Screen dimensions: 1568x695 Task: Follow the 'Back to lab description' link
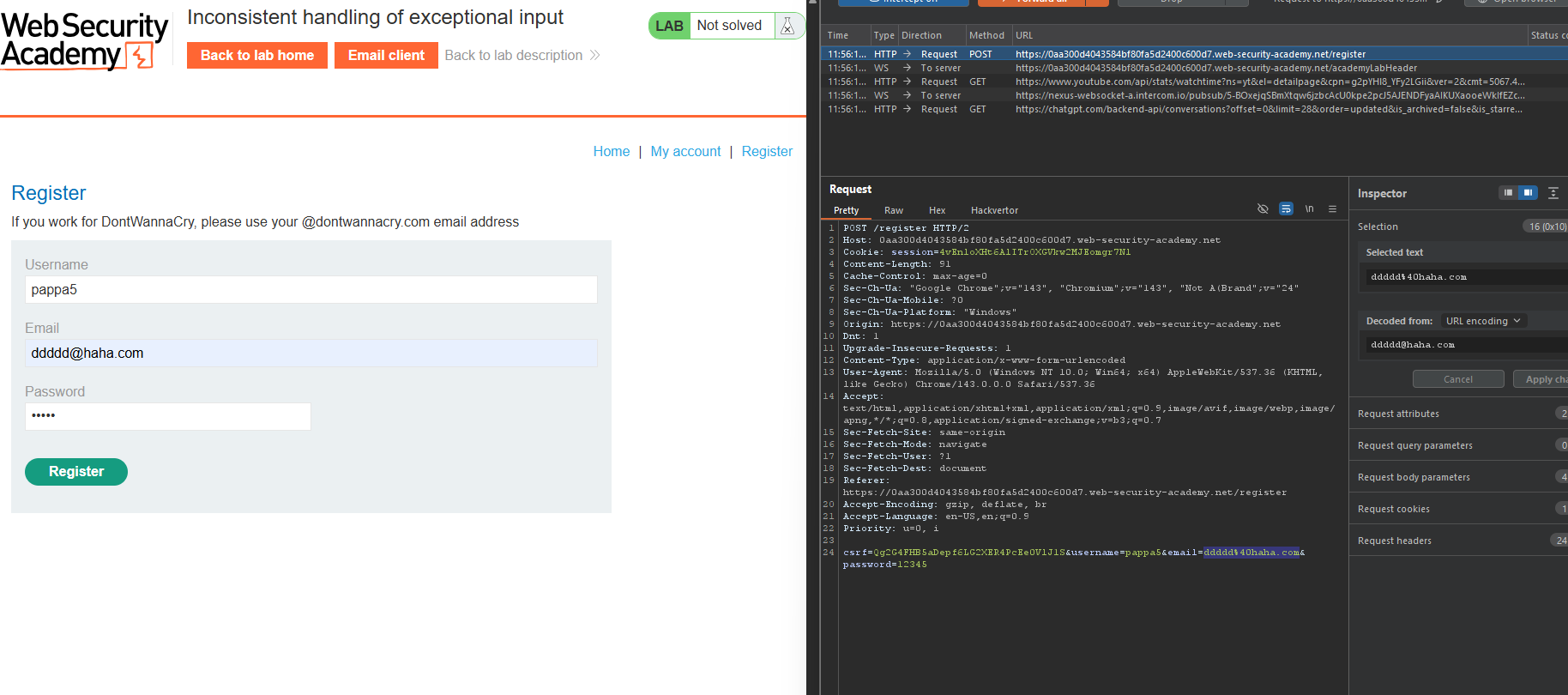513,55
